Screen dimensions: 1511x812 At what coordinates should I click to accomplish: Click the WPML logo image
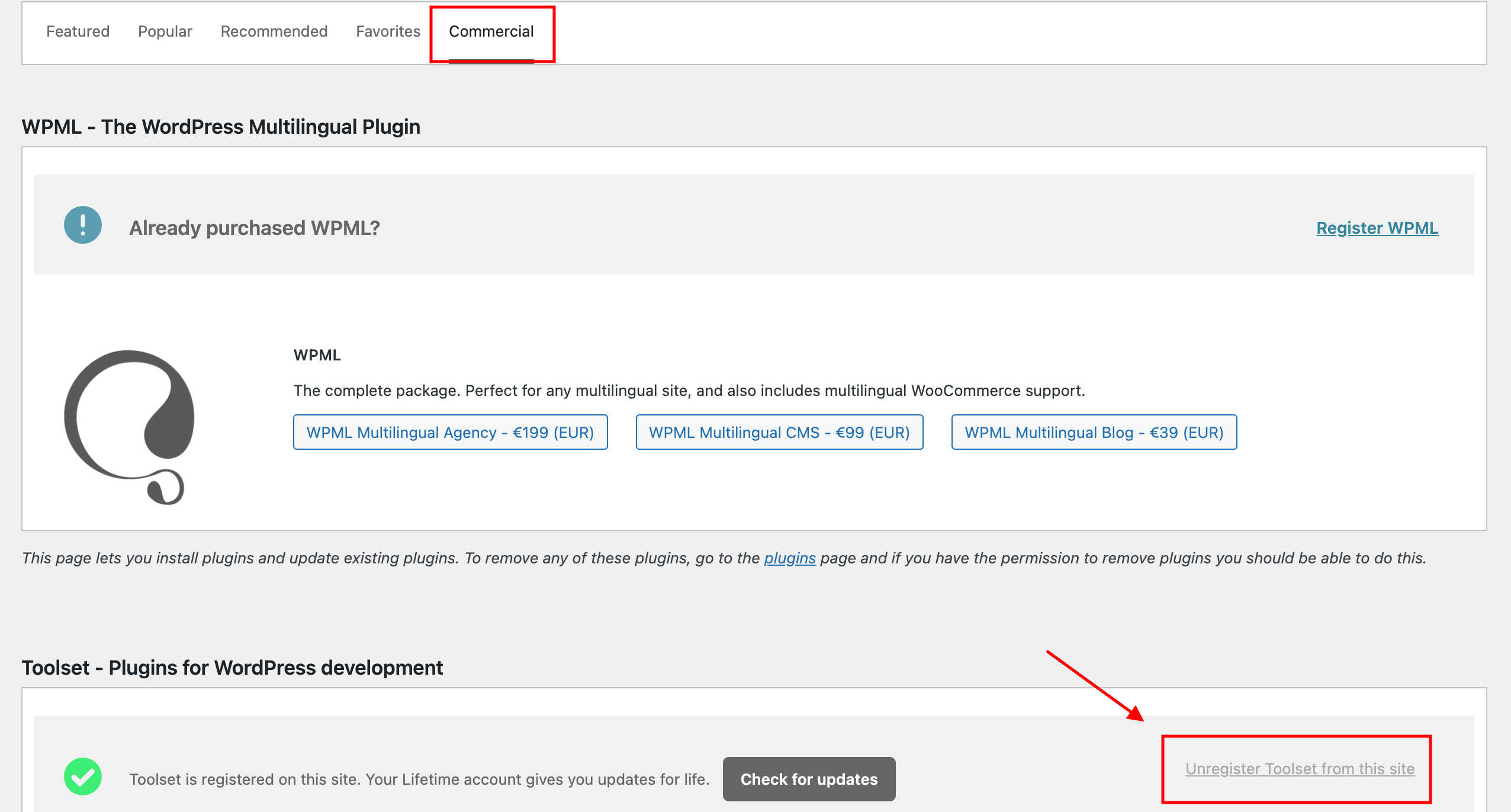click(129, 427)
